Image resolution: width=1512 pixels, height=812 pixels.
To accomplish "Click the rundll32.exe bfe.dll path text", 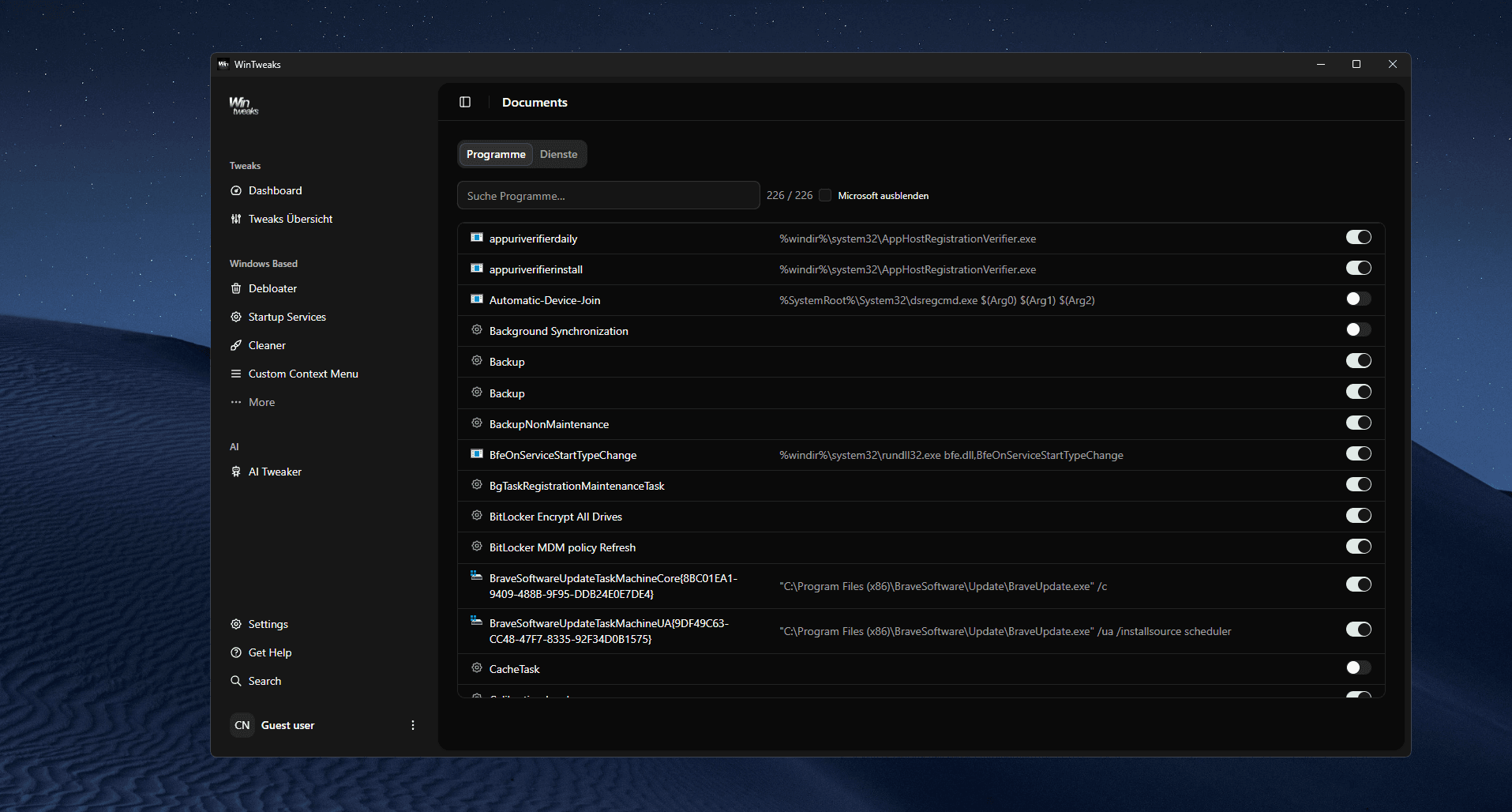I will click(x=951, y=455).
